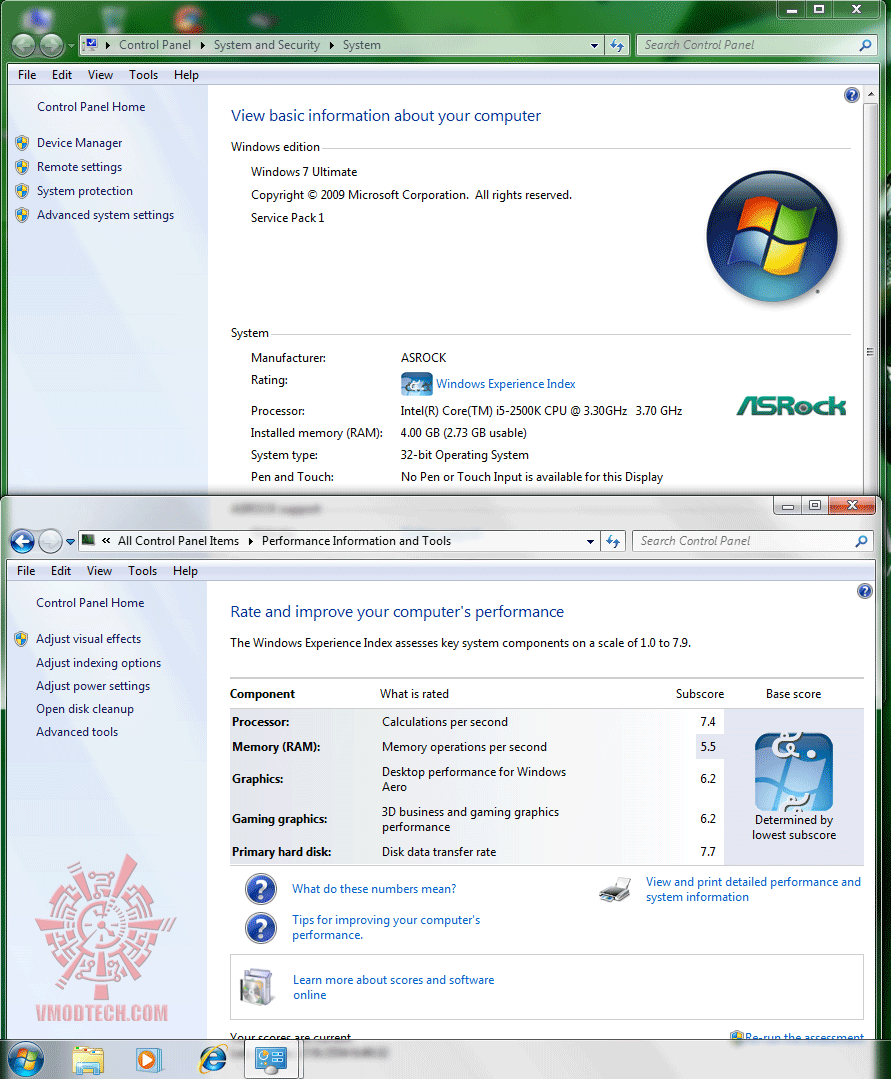Open File menu in Performance window
This screenshot has height=1079, width=891.
(26, 571)
